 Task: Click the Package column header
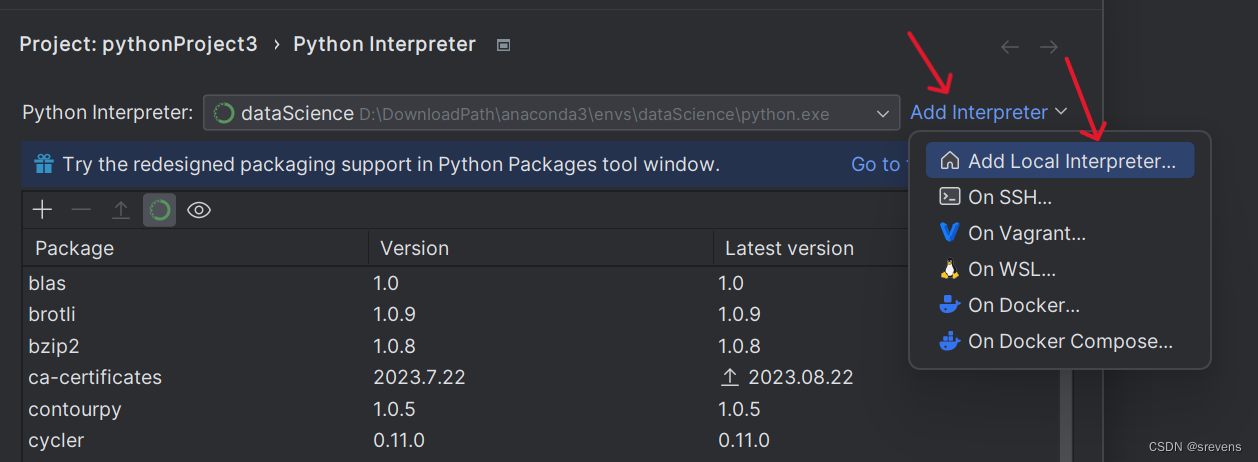[x=75, y=248]
